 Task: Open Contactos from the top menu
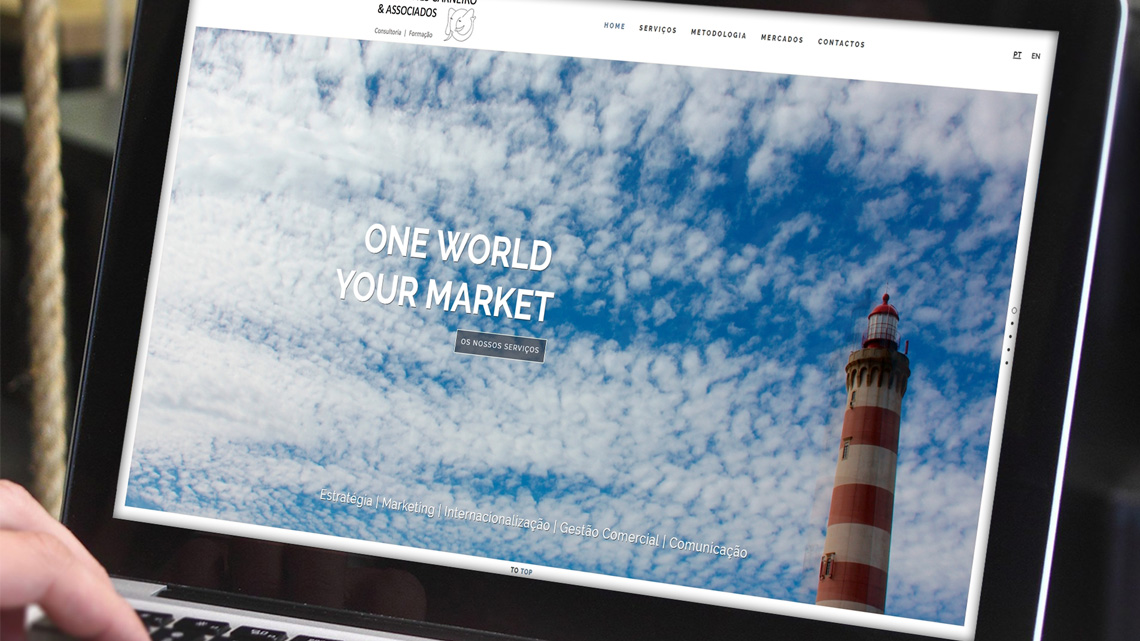pos(841,43)
